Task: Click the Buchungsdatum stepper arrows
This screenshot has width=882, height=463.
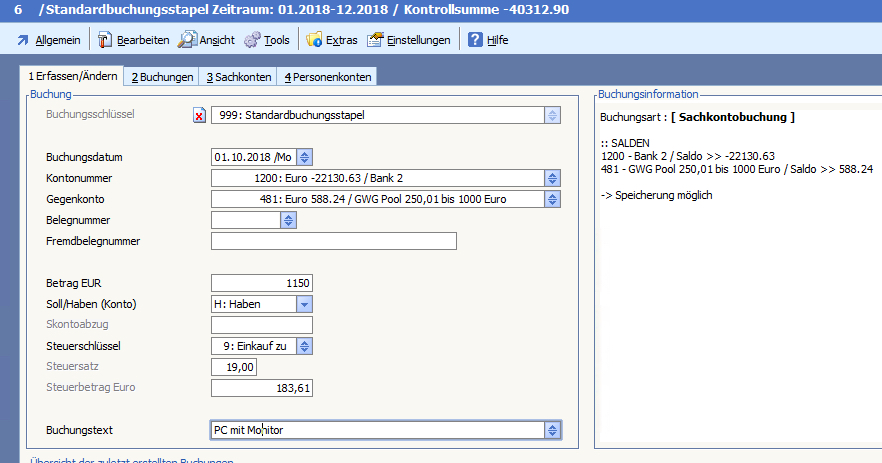Action: coord(305,157)
